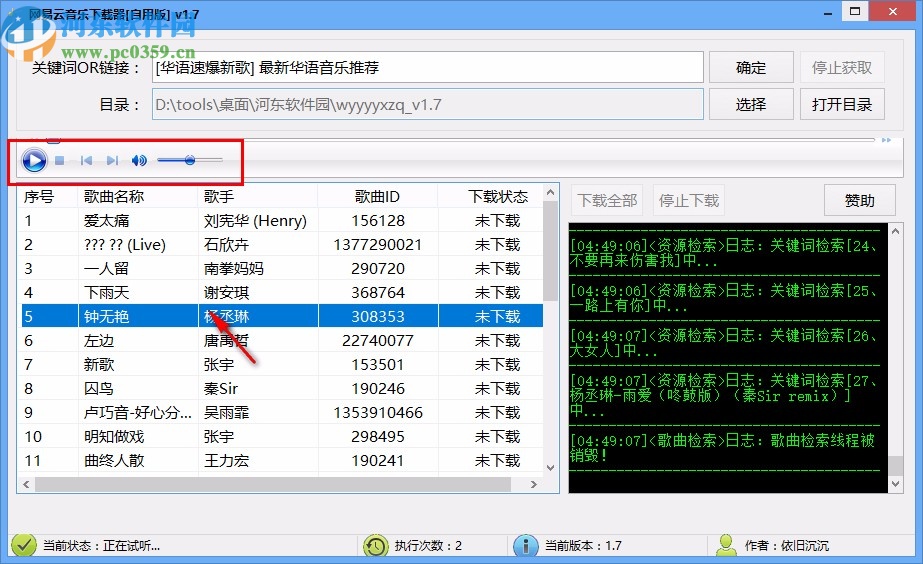Select song row by 石欣卉

pos(282,245)
